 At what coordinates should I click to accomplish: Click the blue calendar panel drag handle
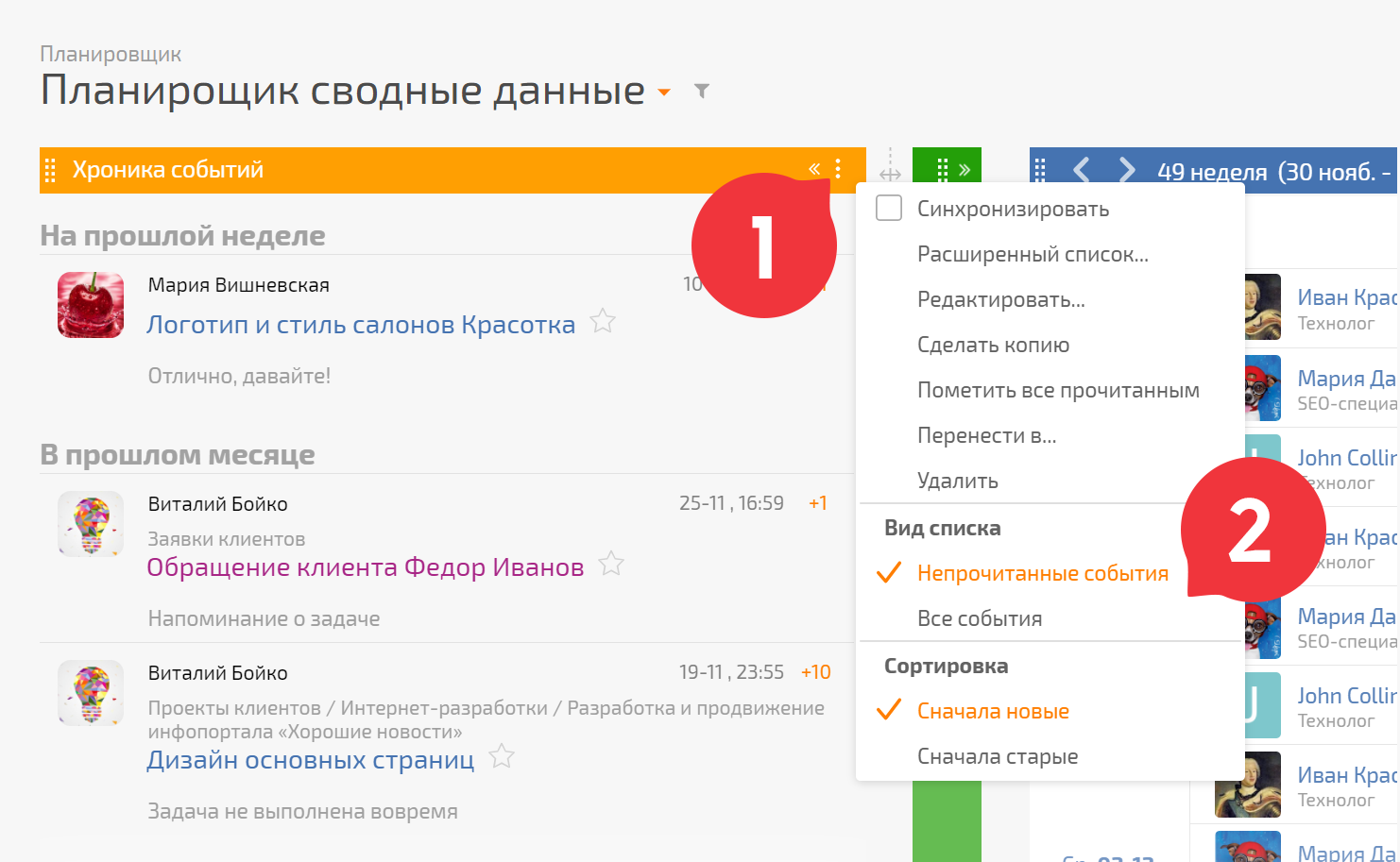click(x=1041, y=170)
